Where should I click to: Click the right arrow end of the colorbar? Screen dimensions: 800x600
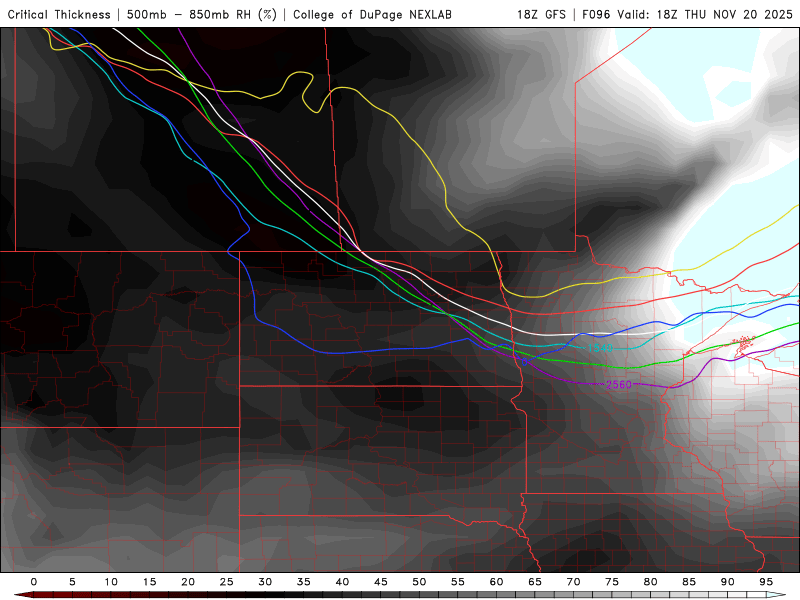tap(776, 595)
